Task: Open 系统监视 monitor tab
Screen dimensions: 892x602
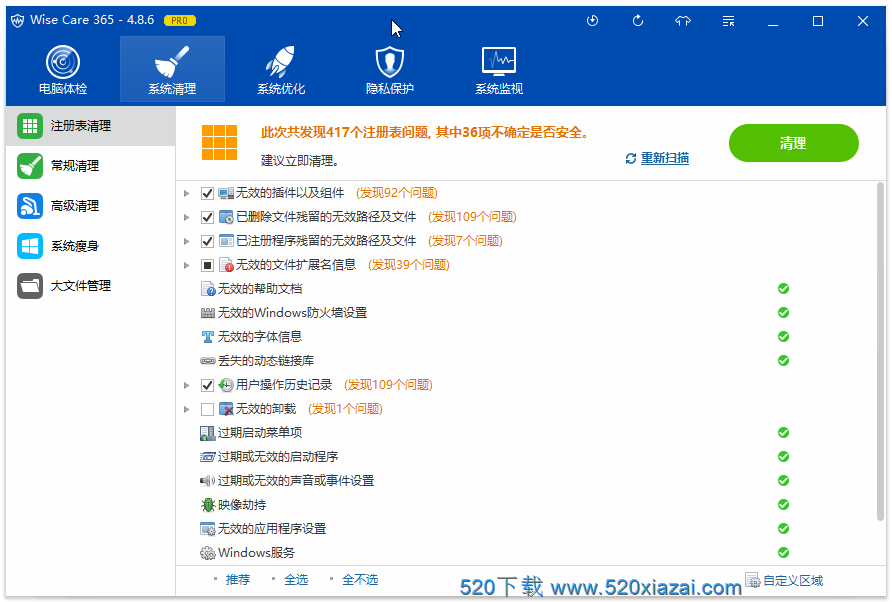Action: (499, 70)
